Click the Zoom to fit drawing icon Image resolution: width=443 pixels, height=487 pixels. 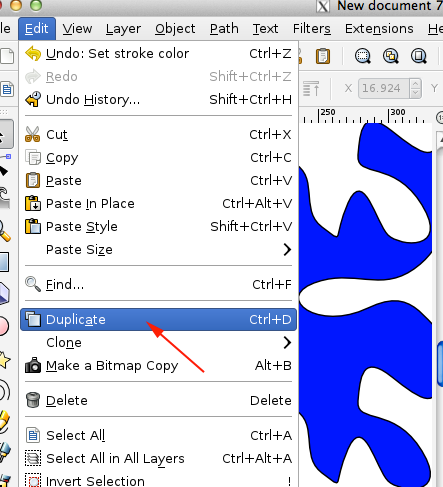tap(390, 56)
